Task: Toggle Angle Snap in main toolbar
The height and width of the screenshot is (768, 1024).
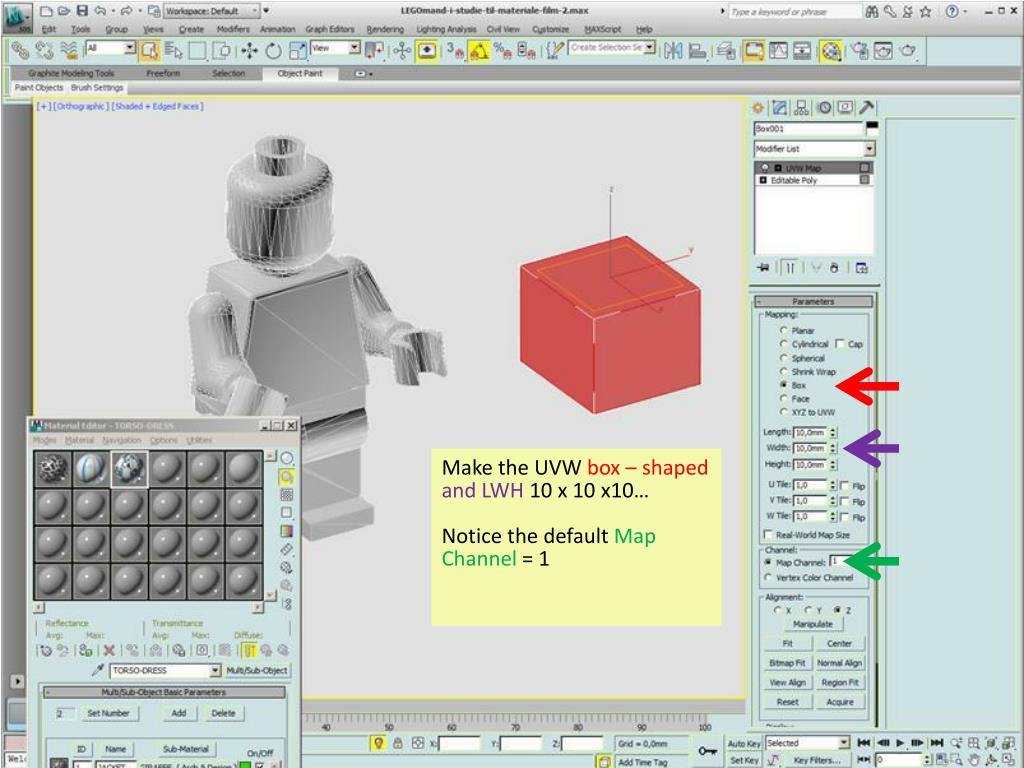Action: [x=479, y=50]
